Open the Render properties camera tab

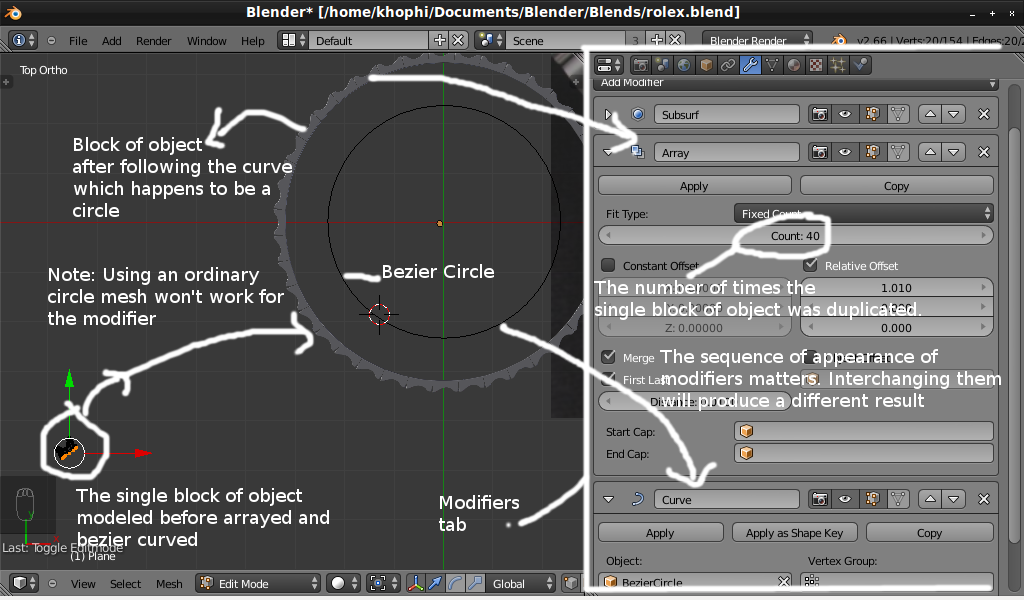coord(641,65)
